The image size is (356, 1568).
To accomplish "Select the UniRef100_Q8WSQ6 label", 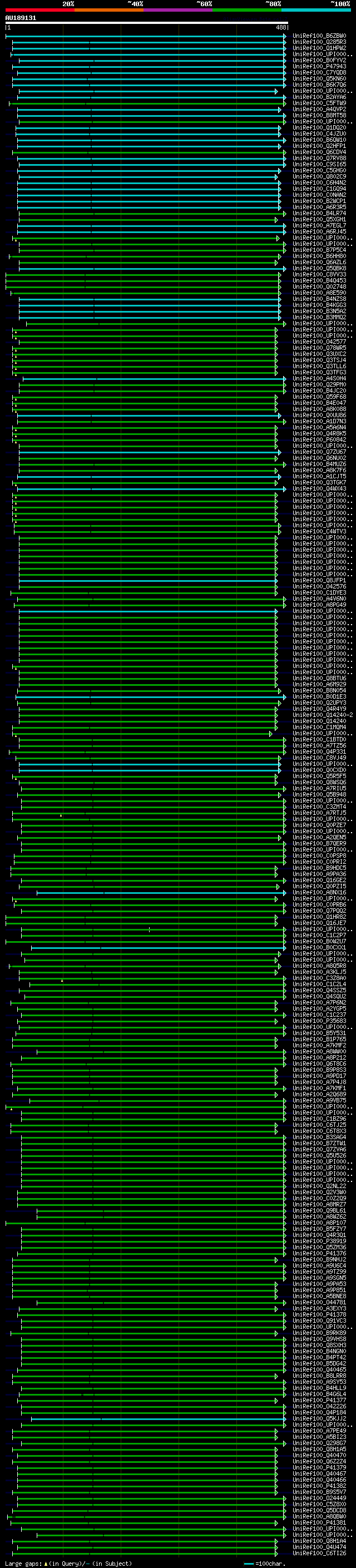I will coord(319,782).
